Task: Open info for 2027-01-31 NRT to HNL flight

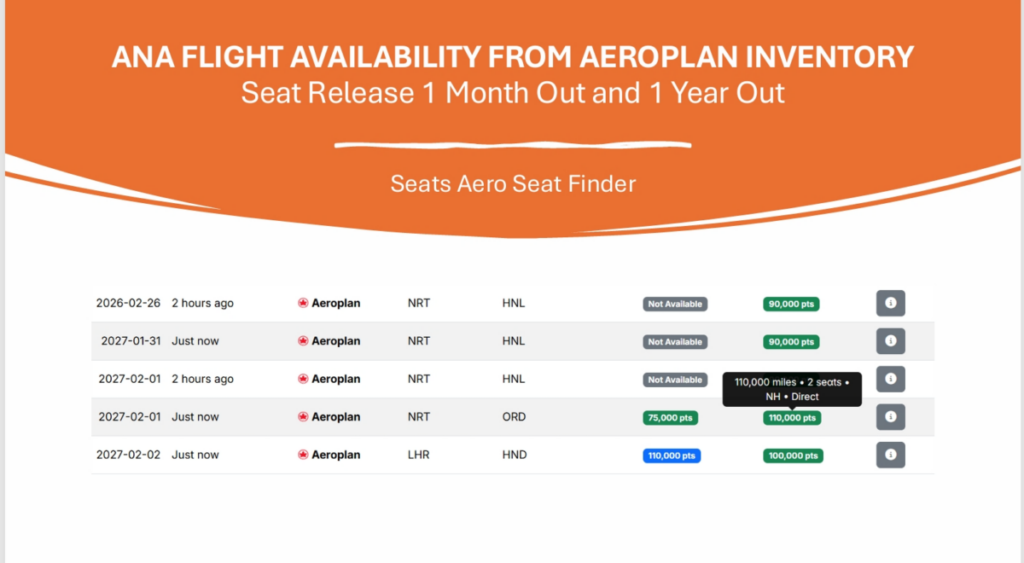Action: point(890,341)
